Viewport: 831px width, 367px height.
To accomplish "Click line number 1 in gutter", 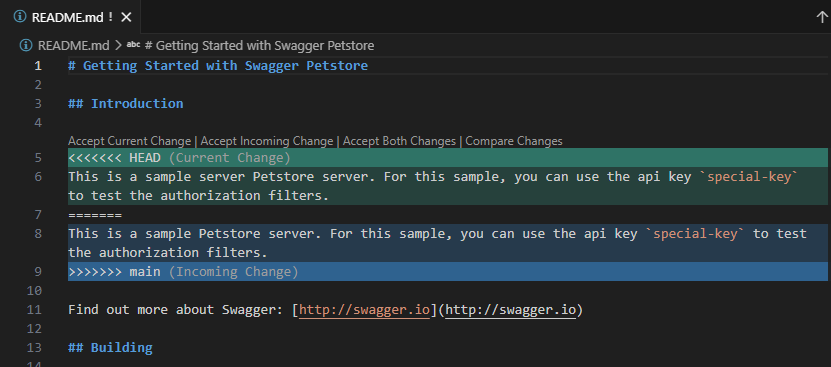I will pos(38,66).
